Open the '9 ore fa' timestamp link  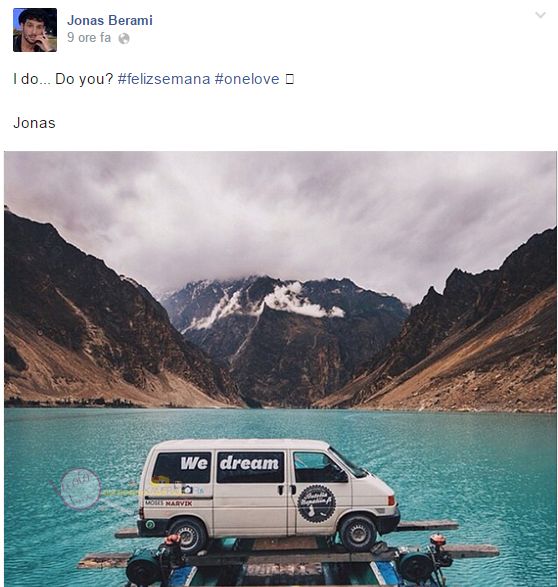pos(89,38)
